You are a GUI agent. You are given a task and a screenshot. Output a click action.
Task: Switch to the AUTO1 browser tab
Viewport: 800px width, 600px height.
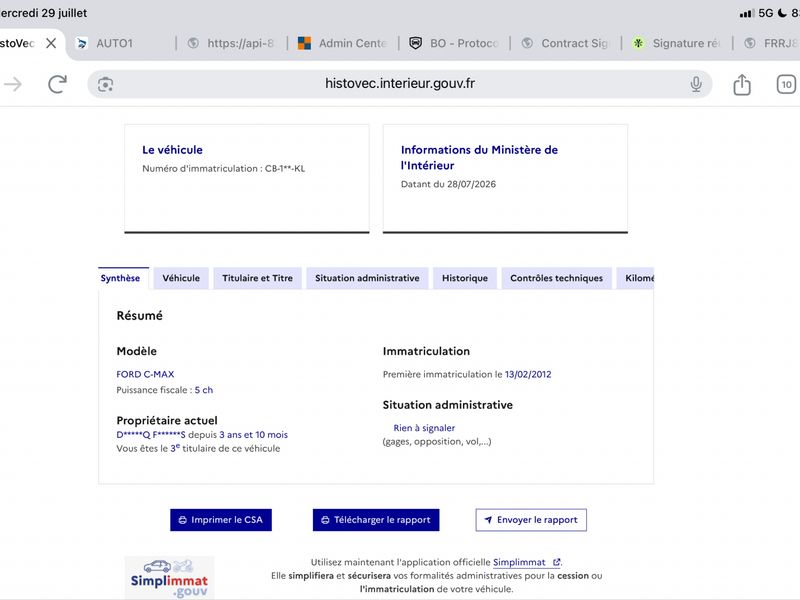115,43
